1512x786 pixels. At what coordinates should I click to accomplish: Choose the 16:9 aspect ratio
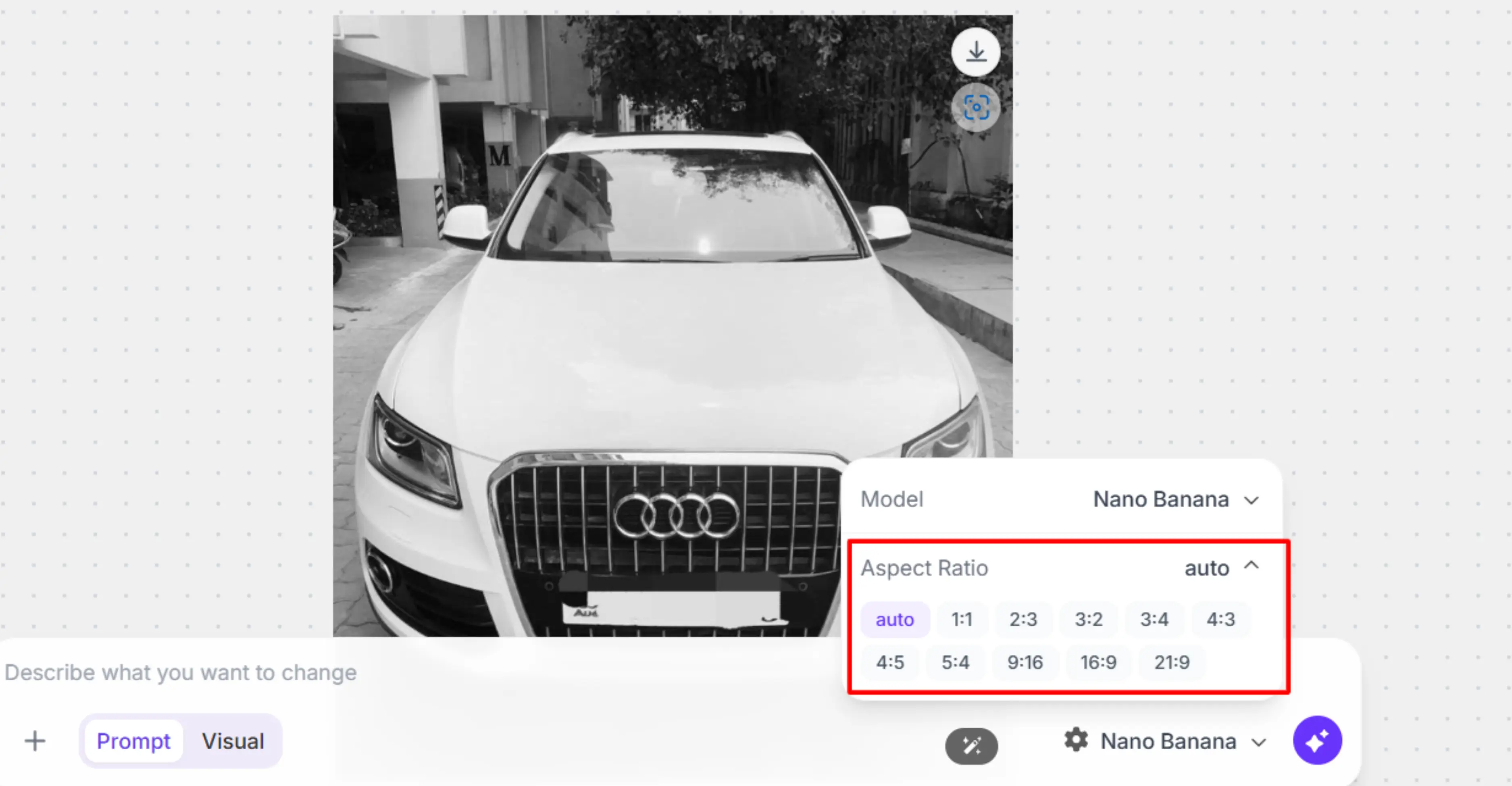1099,663
